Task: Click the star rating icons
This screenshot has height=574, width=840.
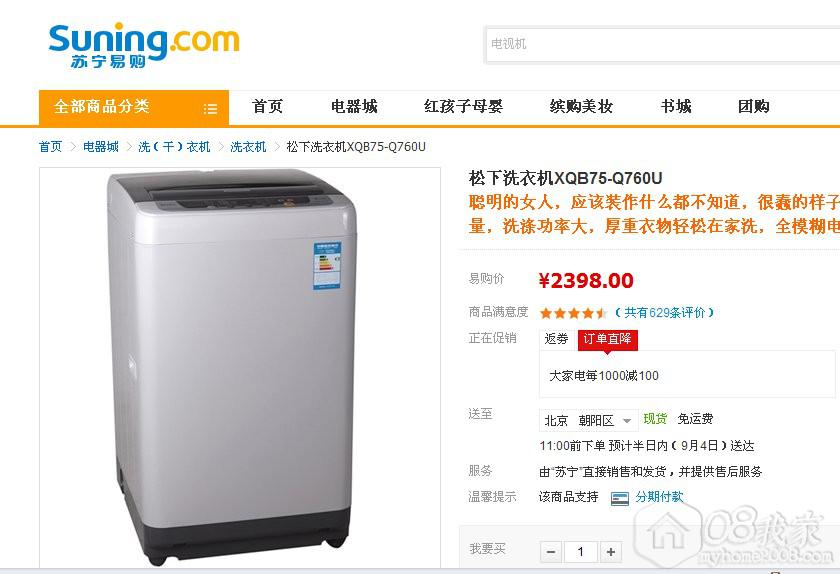Action: point(573,313)
